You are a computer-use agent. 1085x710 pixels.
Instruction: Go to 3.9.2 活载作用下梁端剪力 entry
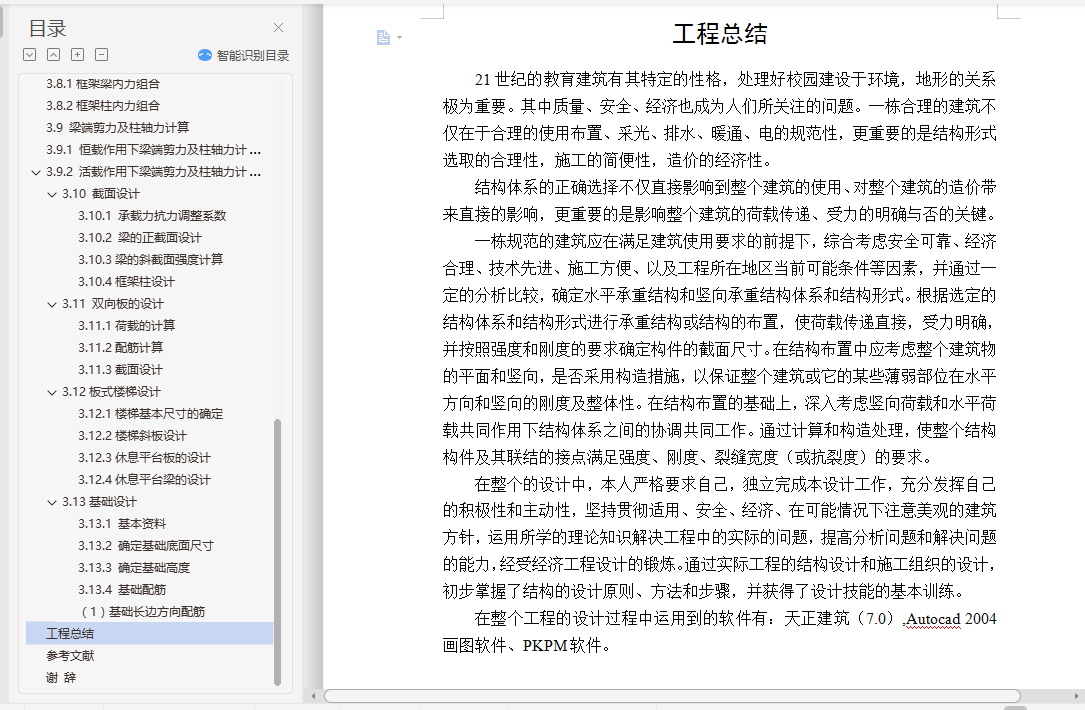coord(154,172)
